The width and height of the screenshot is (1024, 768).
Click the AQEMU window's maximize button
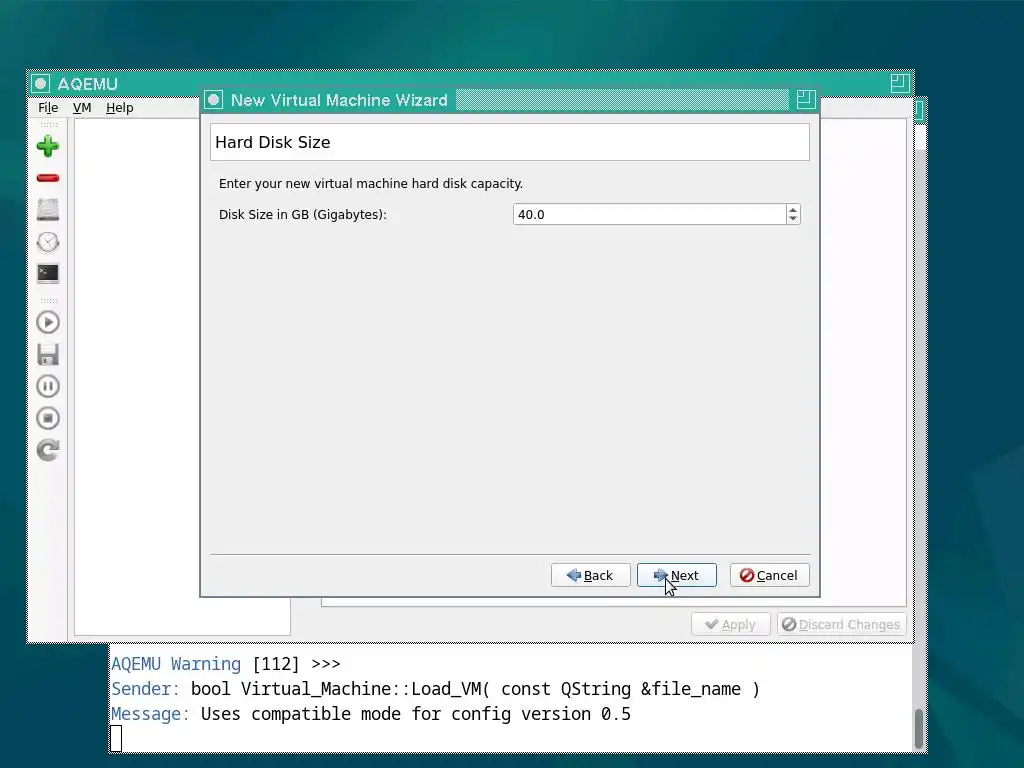tap(900, 83)
